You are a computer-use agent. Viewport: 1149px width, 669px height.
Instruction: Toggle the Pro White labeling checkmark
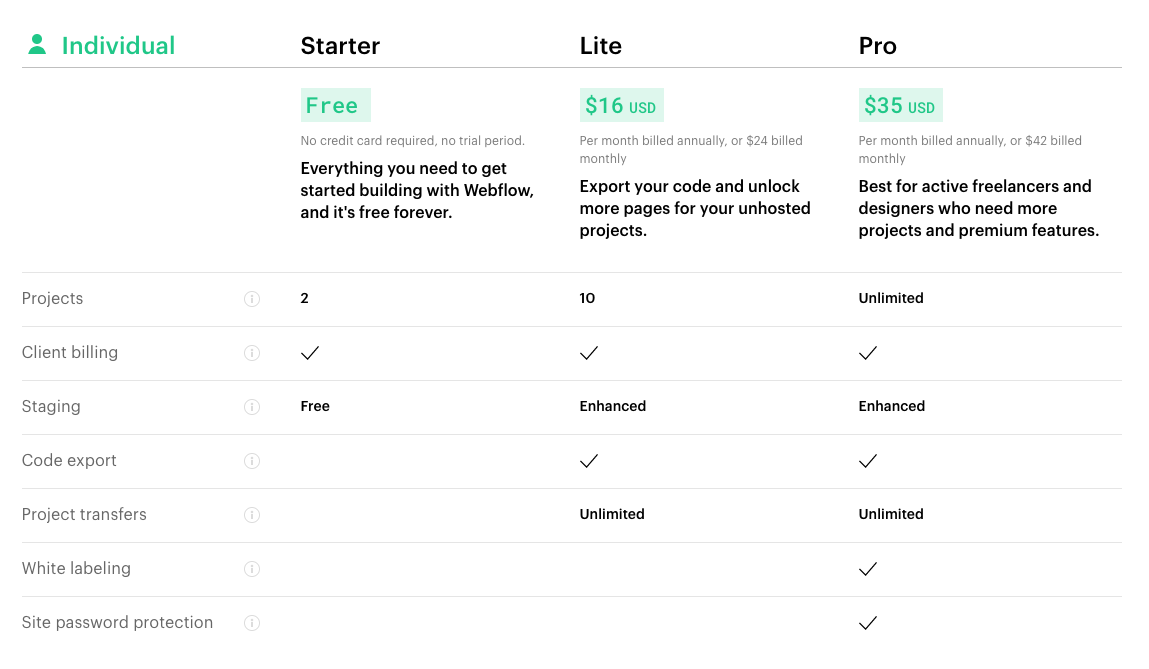tap(867, 568)
